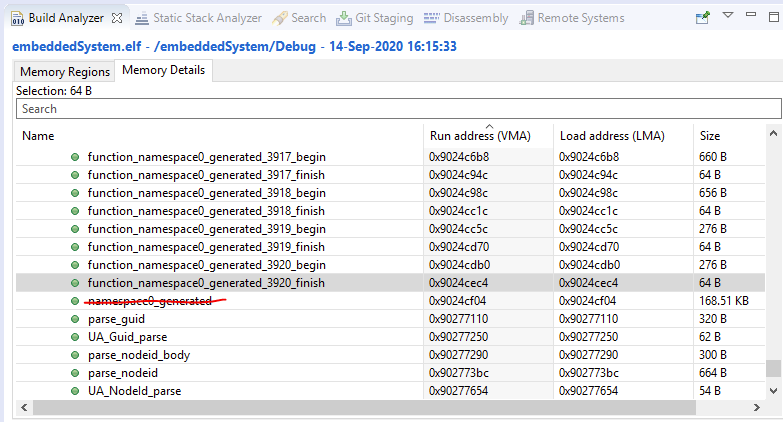Click green symbol icon next to parse_nodeid_body
The height and width of the screenshot is (422, 783).
point(75,355)
